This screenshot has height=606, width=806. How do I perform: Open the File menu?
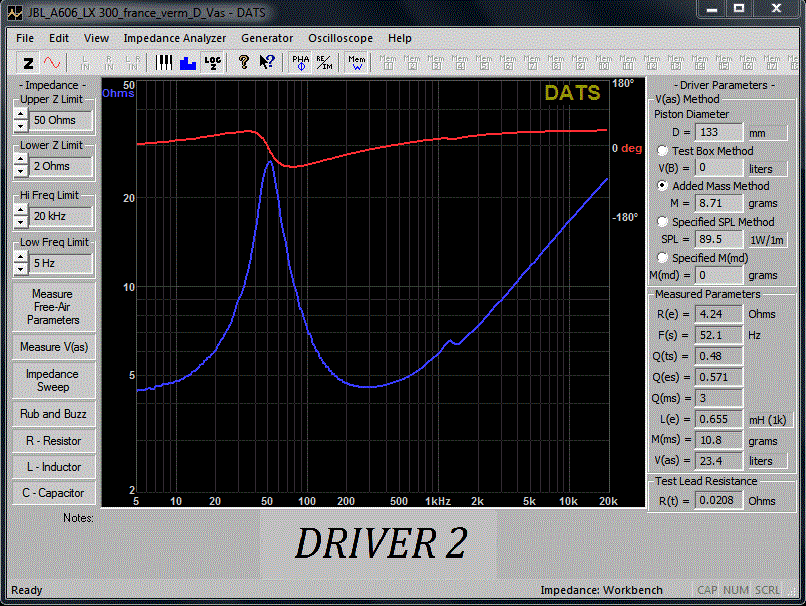(25, 38)
